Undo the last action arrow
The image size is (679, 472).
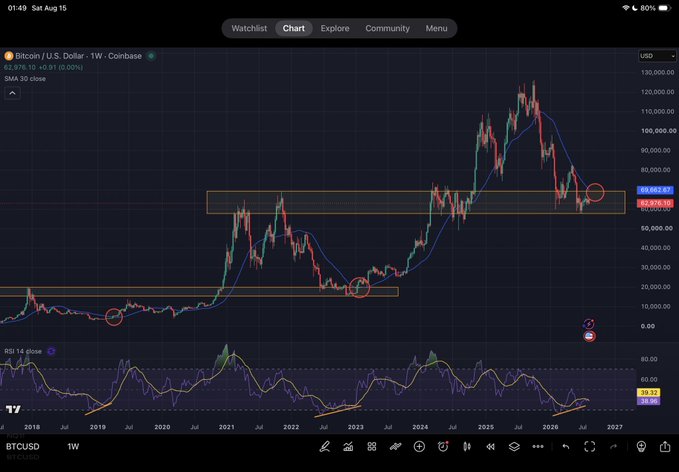[566, 446]
